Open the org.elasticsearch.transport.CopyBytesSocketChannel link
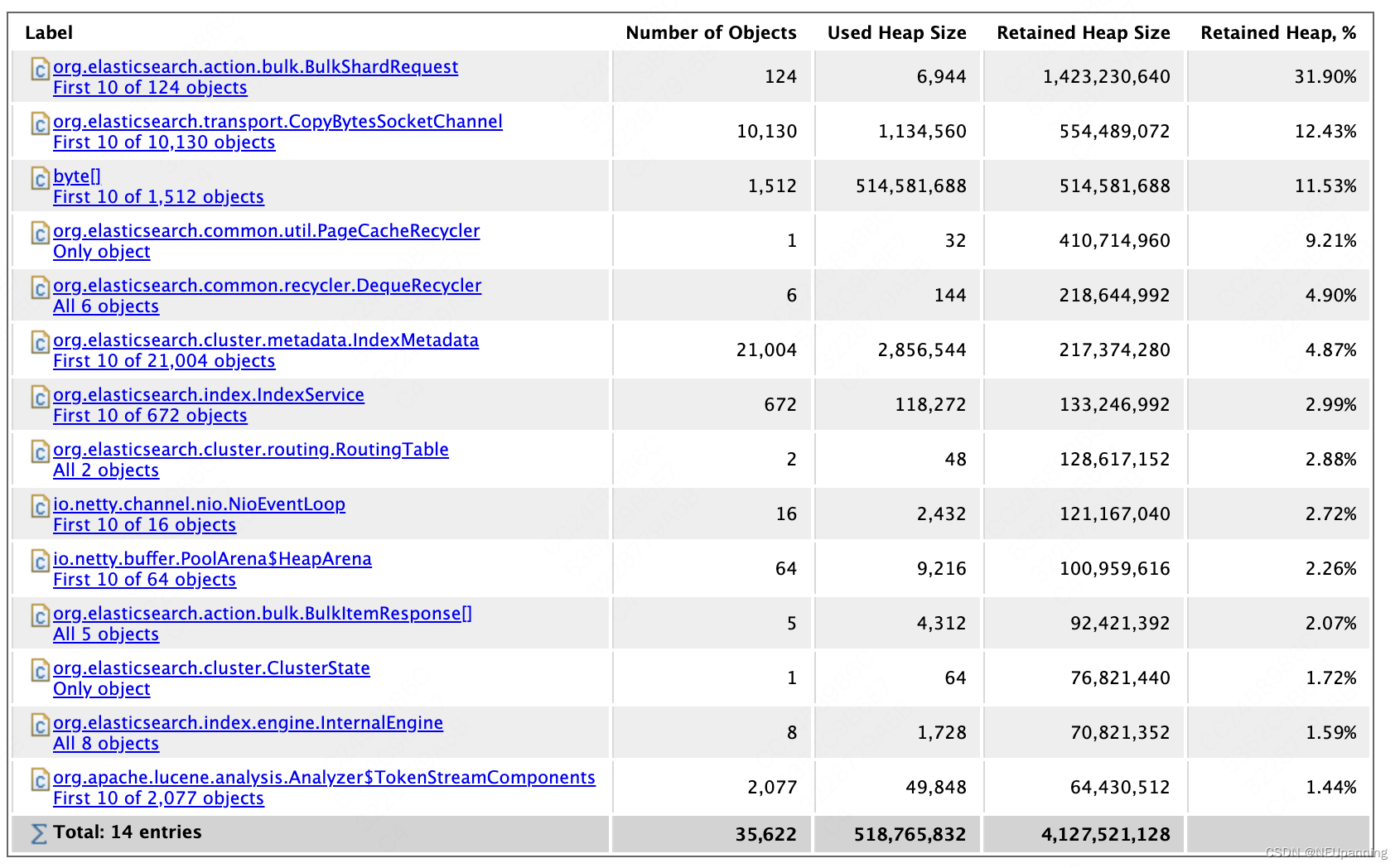 tap(278, 122)
